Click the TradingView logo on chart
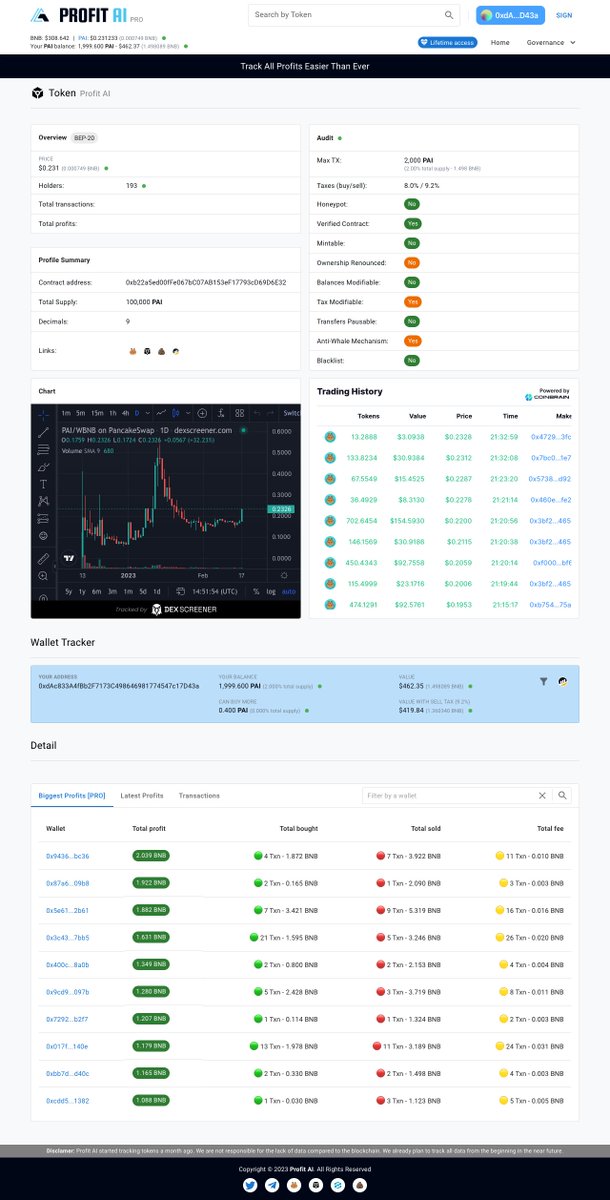The image size is (610, 1200). coord(69,558)
